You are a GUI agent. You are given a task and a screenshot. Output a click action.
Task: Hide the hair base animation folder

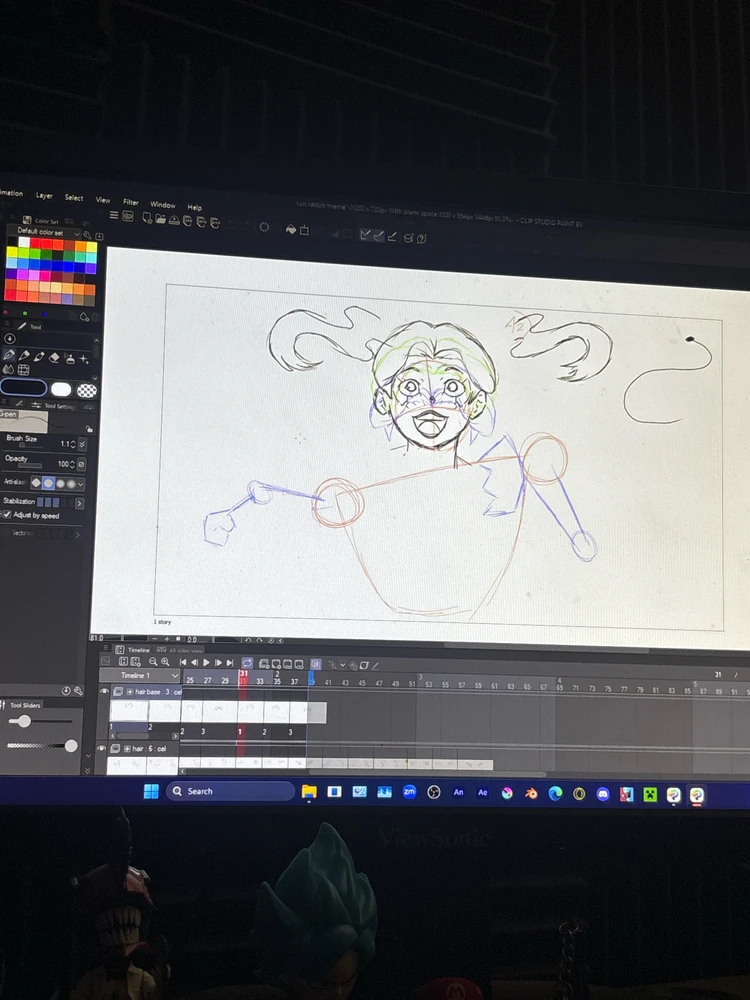(x=104, y=691)
